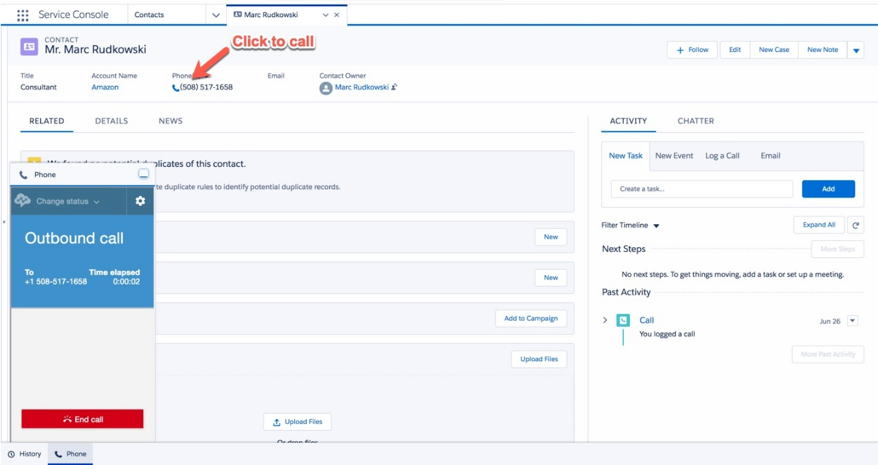
Task: Click the cloud icon in softphone status bar
Action: (x=22, y=200)
